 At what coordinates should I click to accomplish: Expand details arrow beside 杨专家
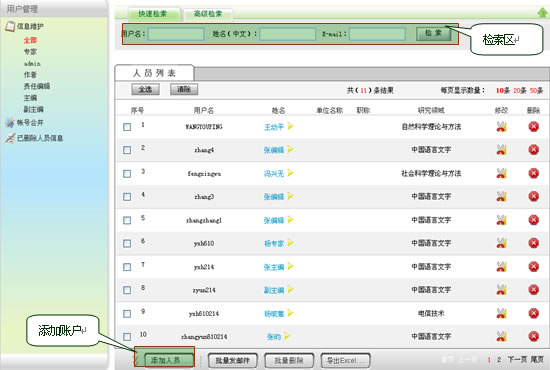(x=290, y=243)
